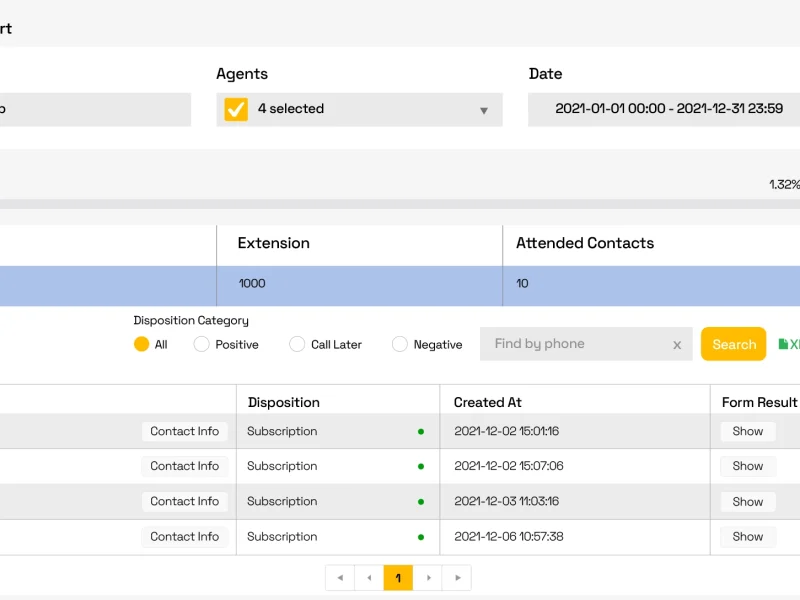
Task: Select the Positive disposition category
Action: coord(202,344)
